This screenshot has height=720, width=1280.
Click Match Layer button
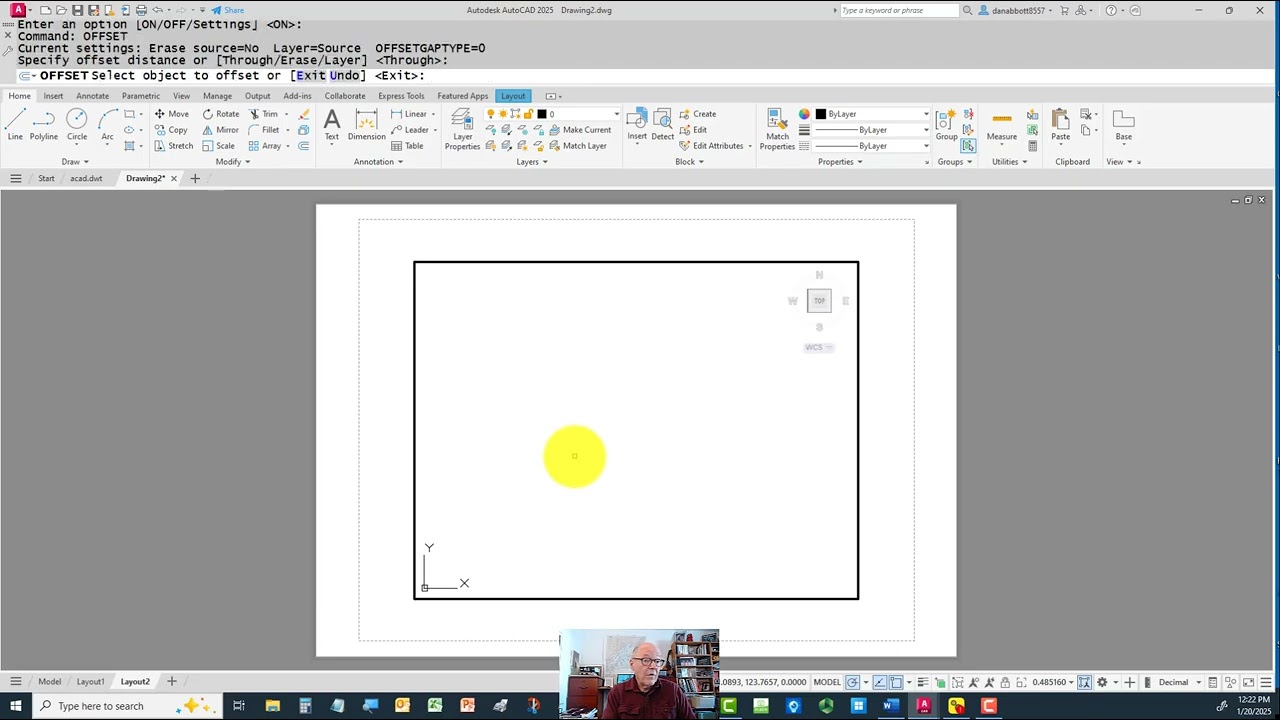pyautogui.click(x=577, y=146)
